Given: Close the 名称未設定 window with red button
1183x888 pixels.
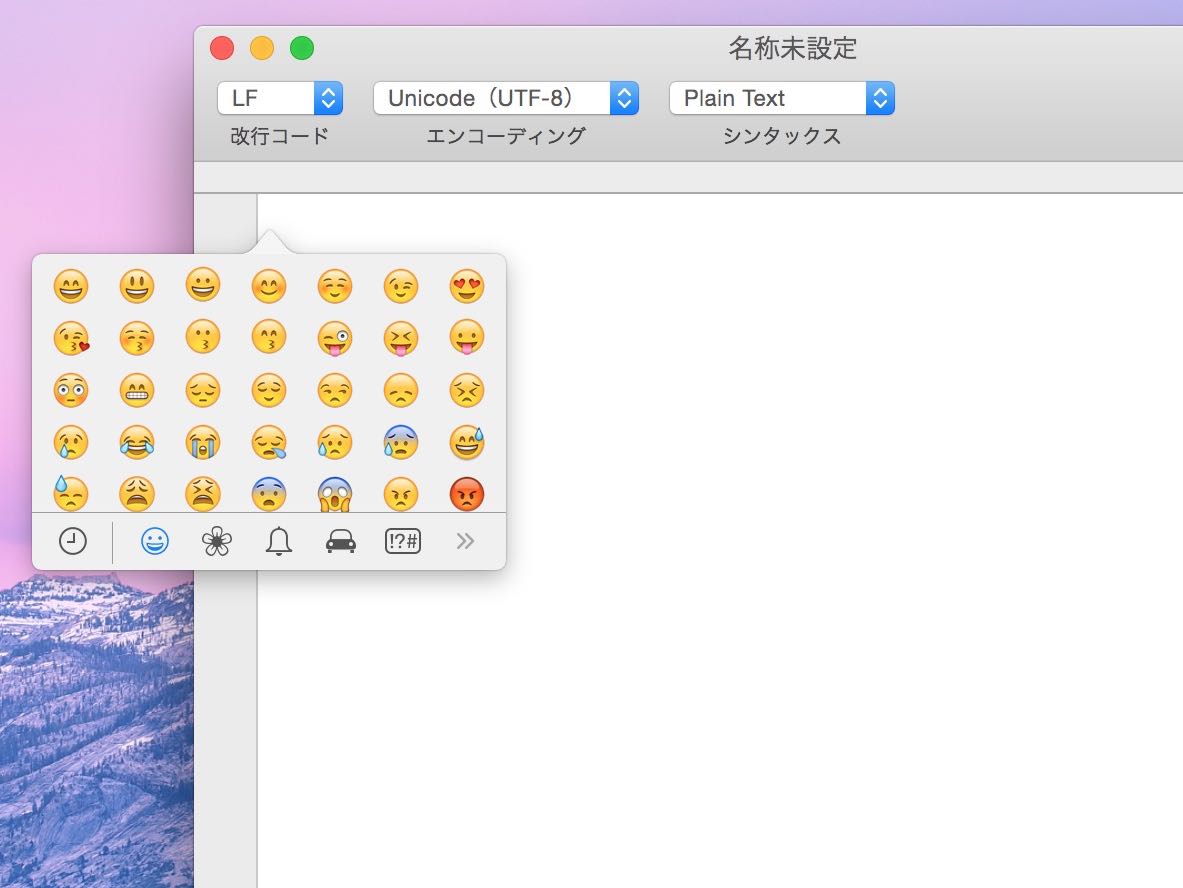Looking at the screenshot, I should click(x=222, y=48).
